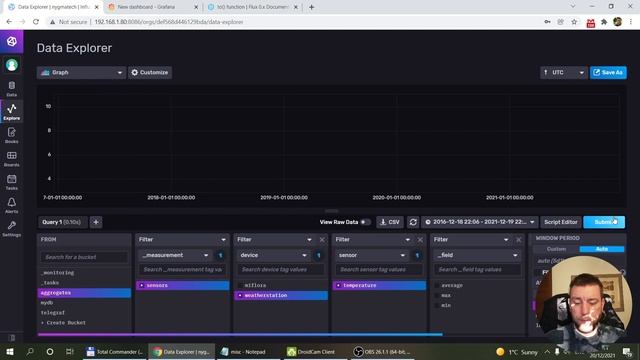The width and height of the screenshot is (640, 360).
Task: Open Alerts bell in sidebar
Action: point(11,205)
